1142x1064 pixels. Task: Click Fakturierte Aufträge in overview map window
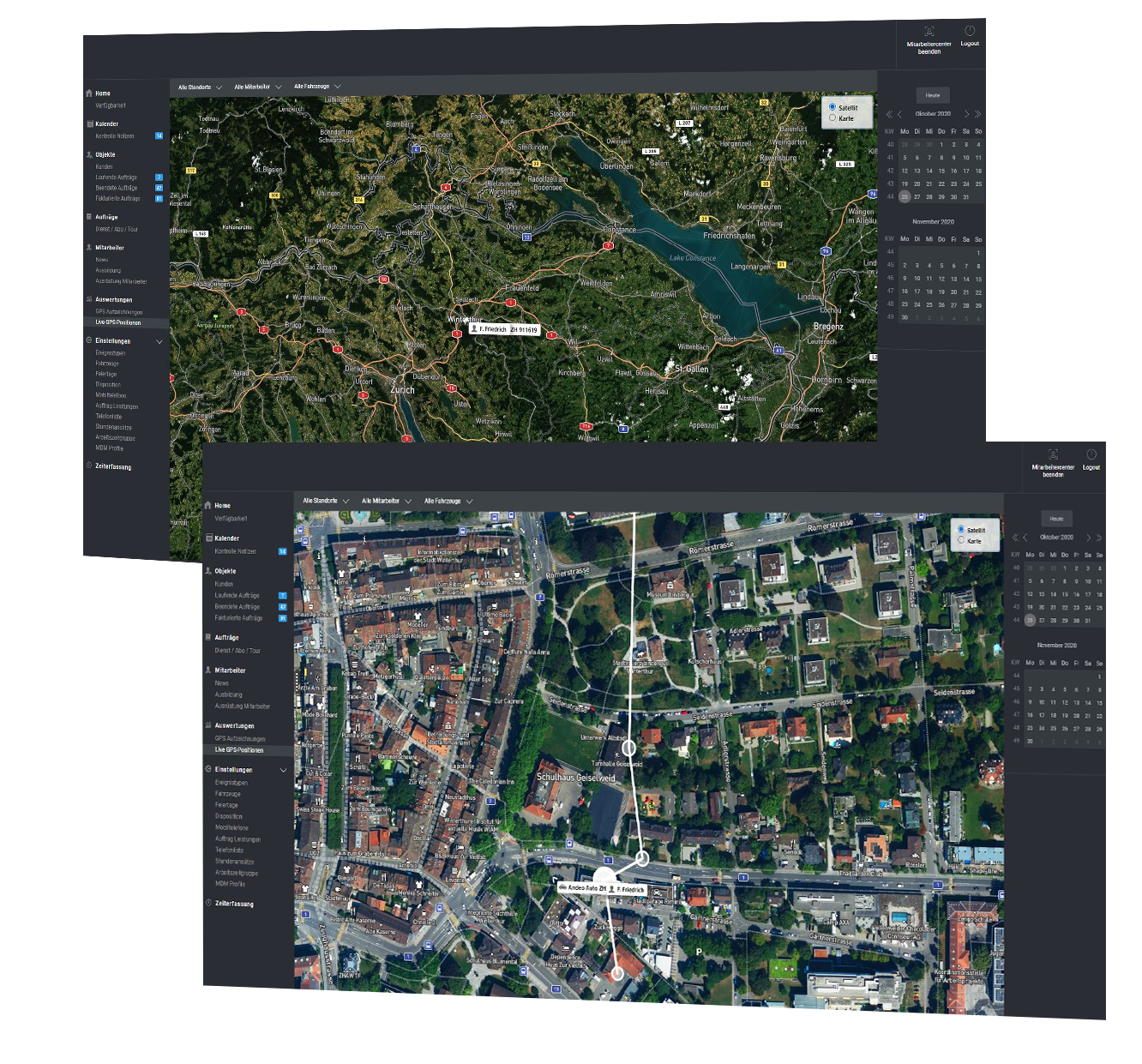pyautogui.click(x=117, y=198)
